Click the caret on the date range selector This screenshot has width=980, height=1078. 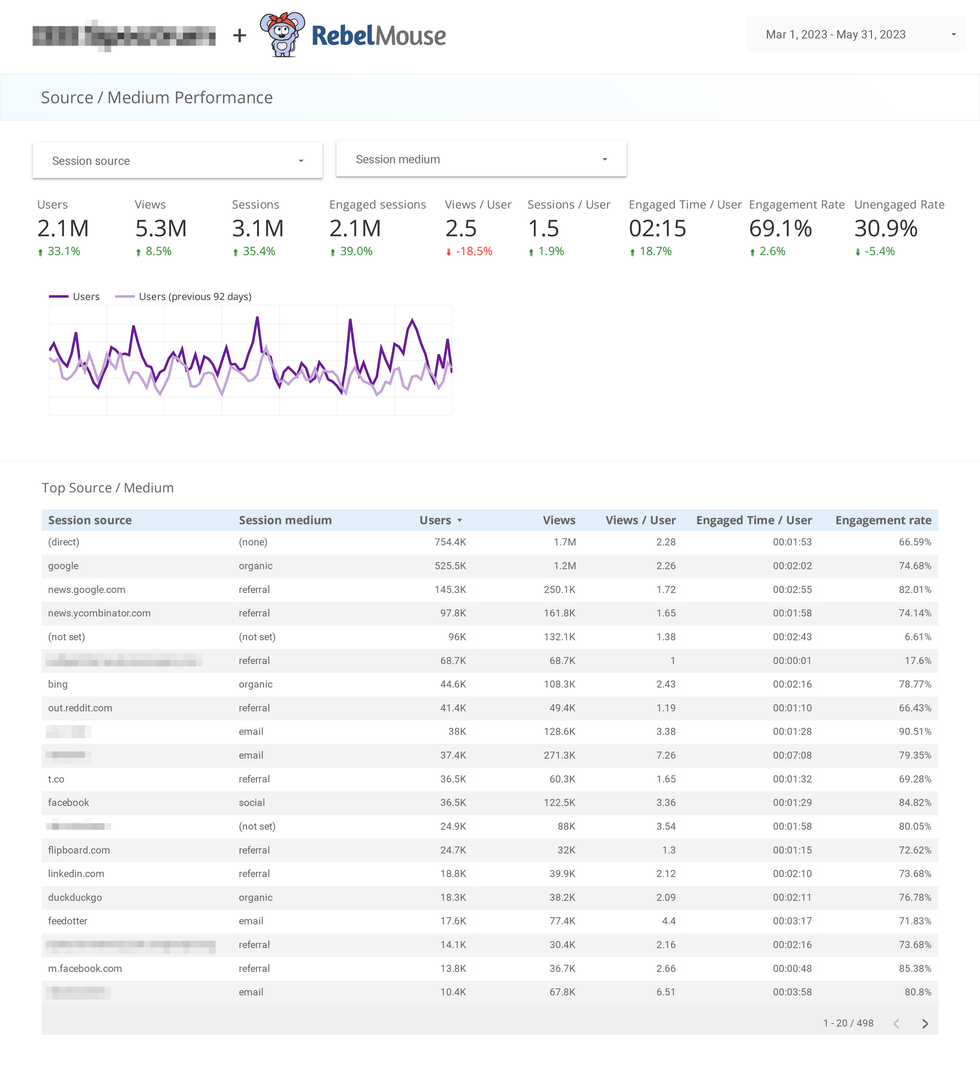tap(955, 33)
